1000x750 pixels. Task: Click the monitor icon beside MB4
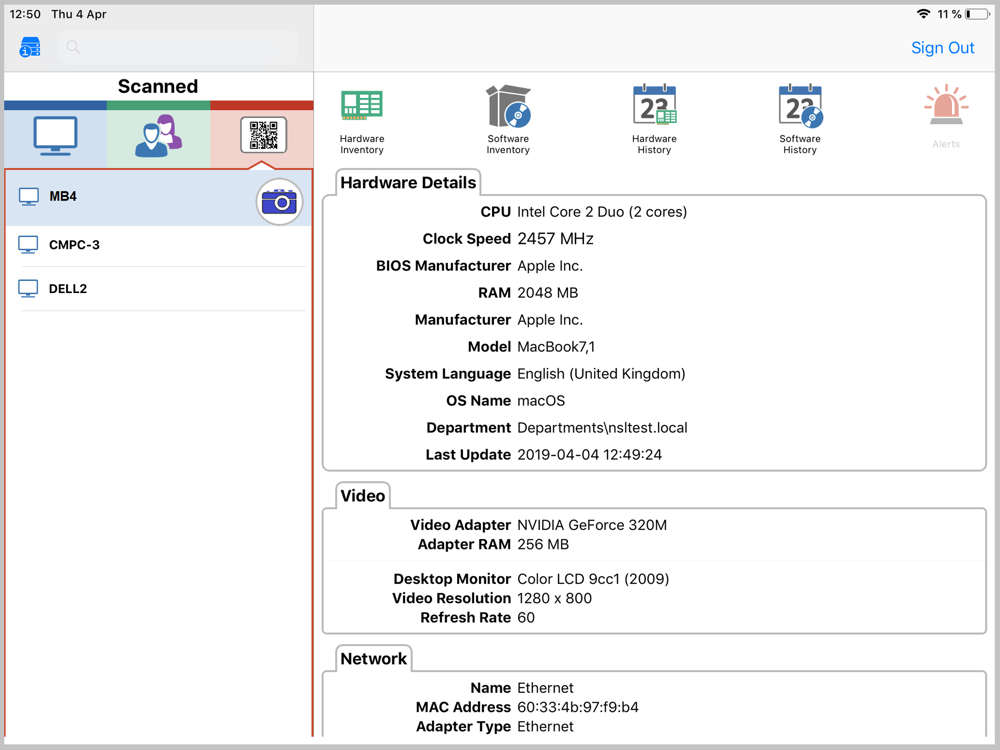[28, 197]
